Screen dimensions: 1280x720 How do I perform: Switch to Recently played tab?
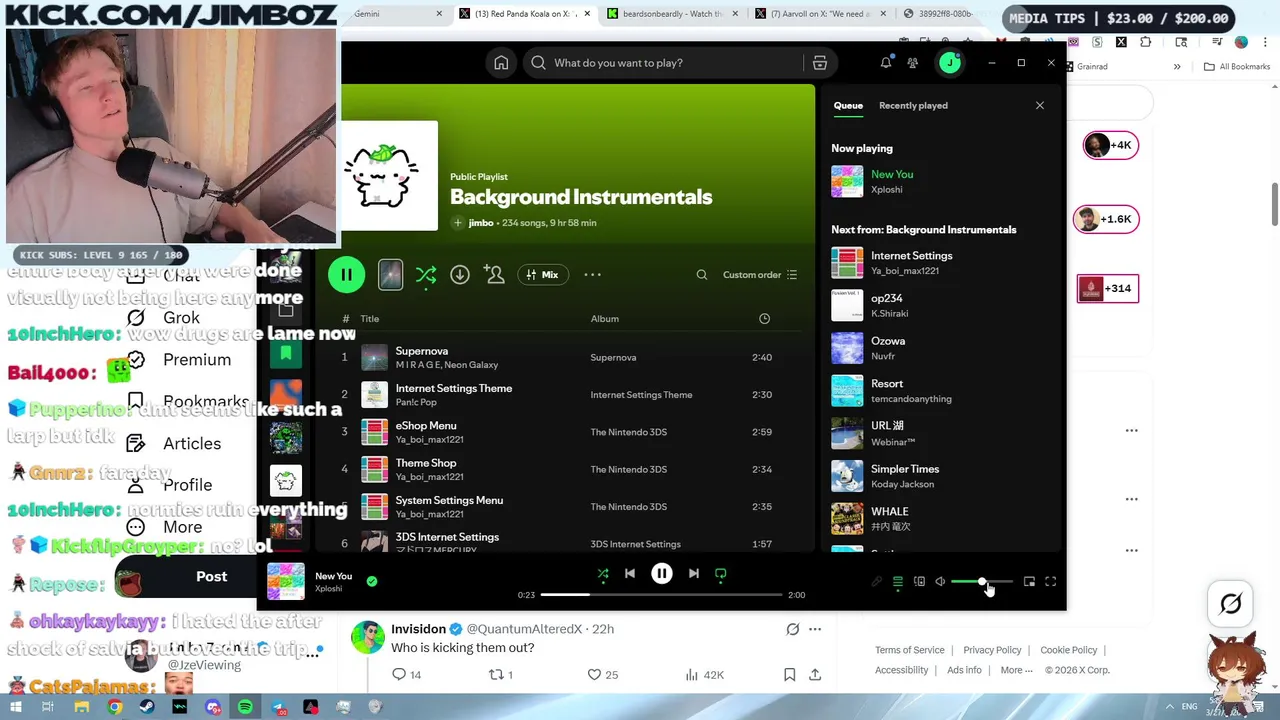tap(913, 106)
